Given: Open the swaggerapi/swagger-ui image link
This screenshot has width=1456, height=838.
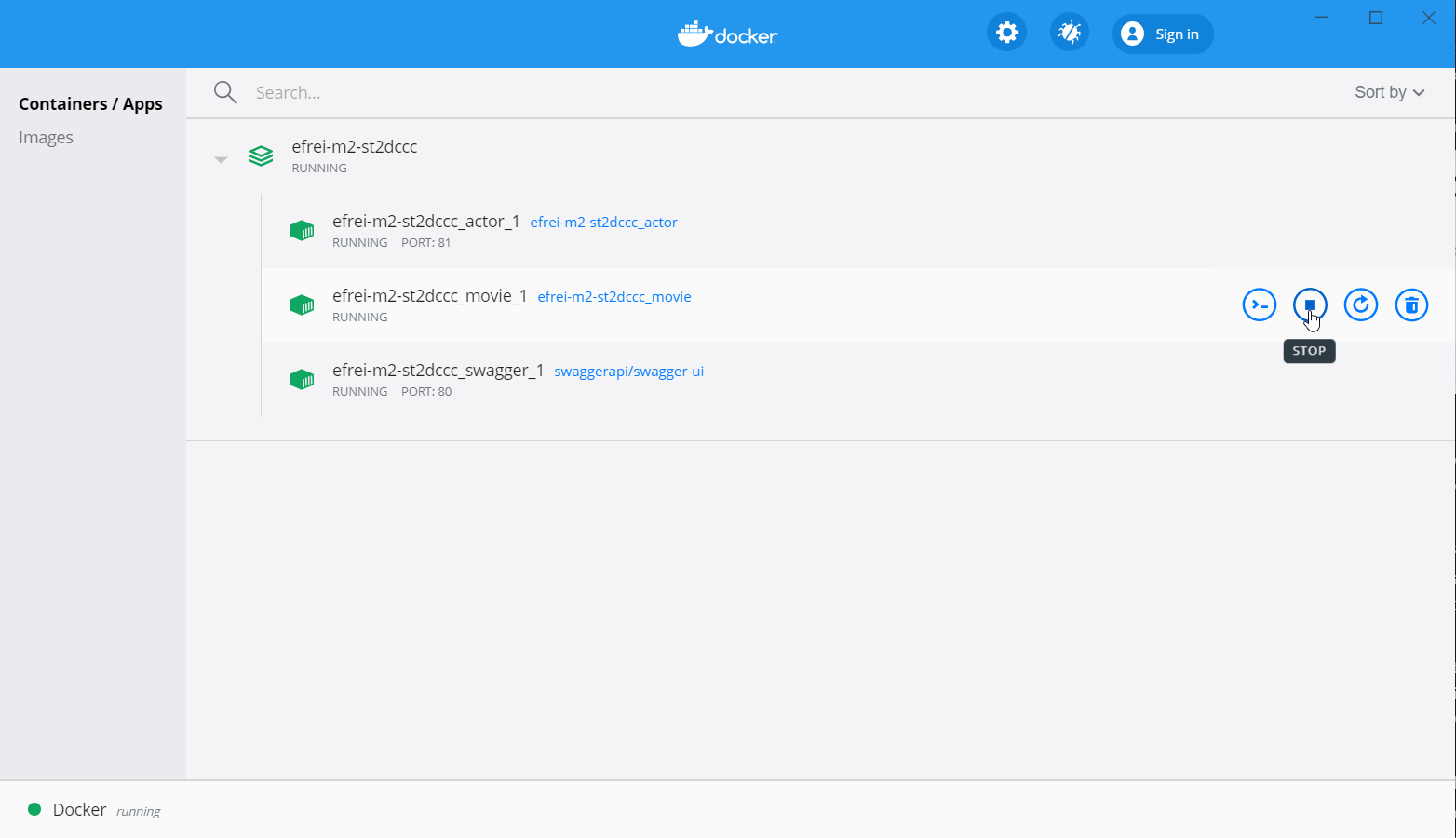Looking at the screenshot, I should (629, 372).
